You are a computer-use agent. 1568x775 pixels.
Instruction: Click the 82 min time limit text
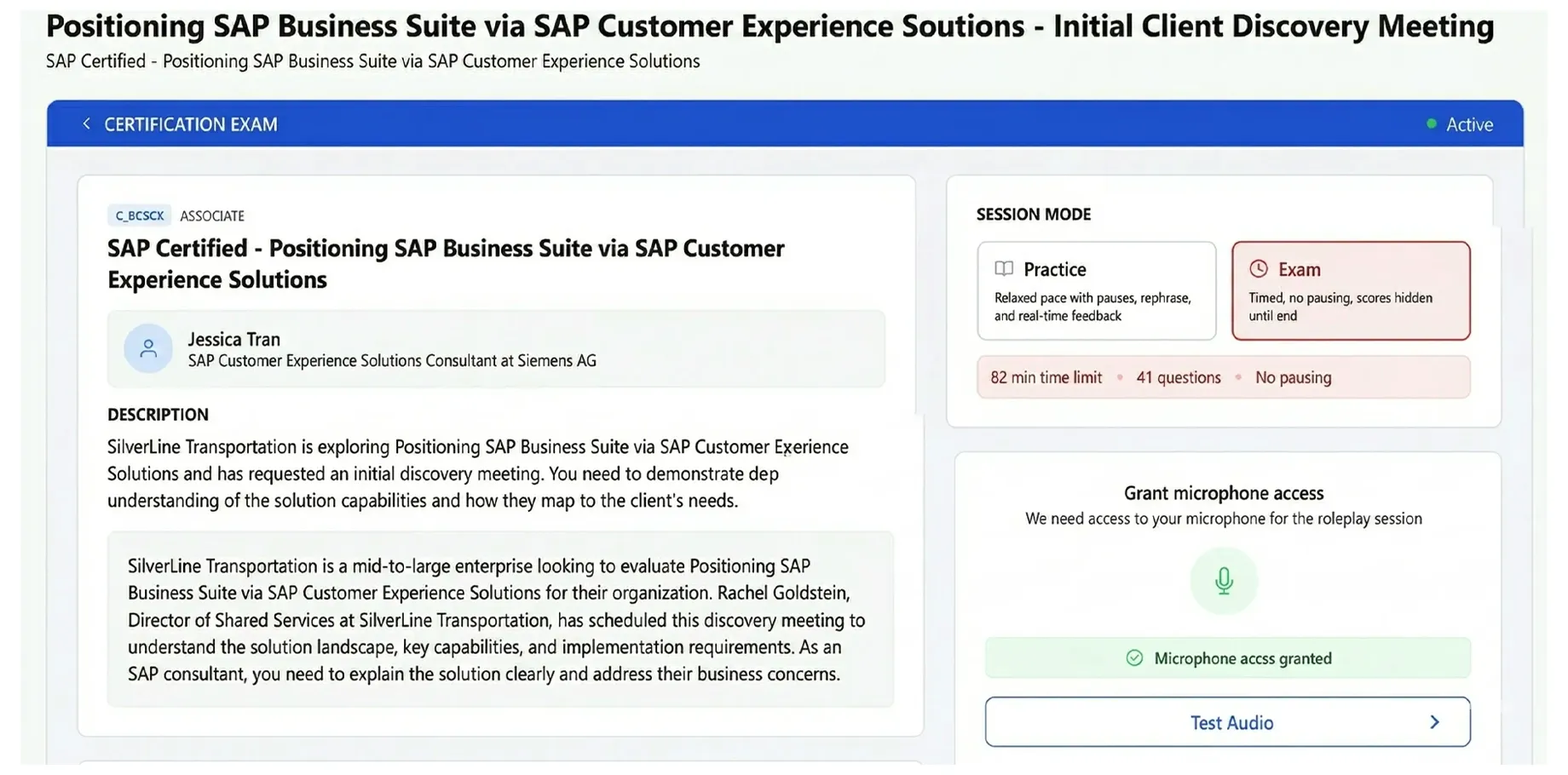pos(1046,377)
